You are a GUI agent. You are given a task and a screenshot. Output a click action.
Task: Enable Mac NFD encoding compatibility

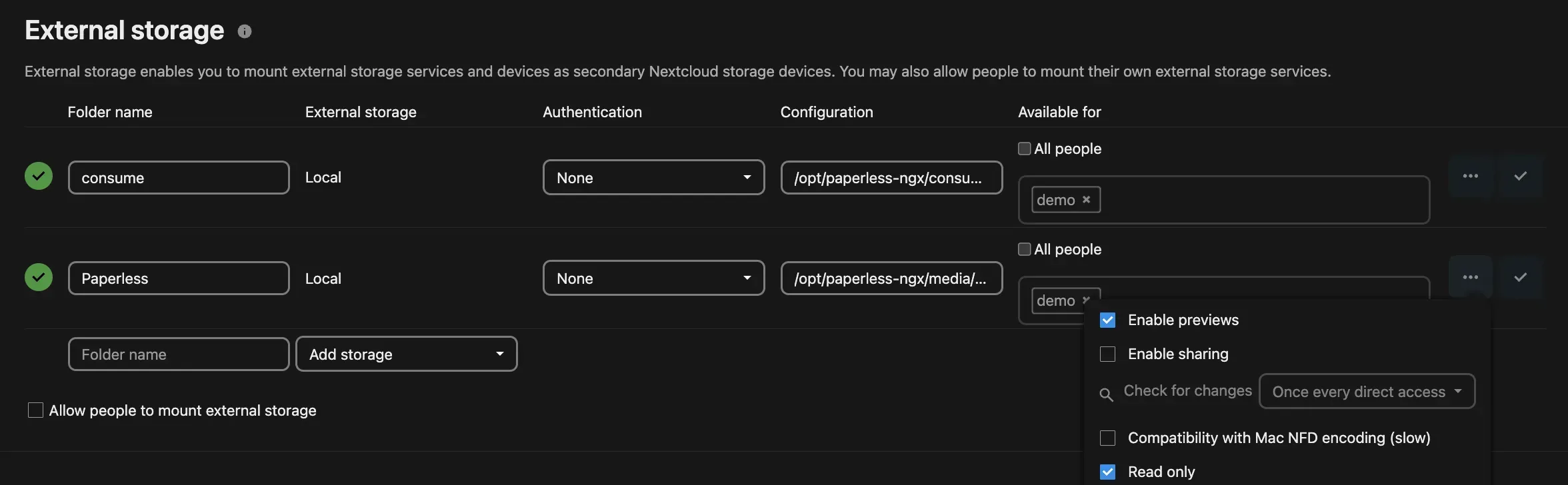tap(1107, 438)
